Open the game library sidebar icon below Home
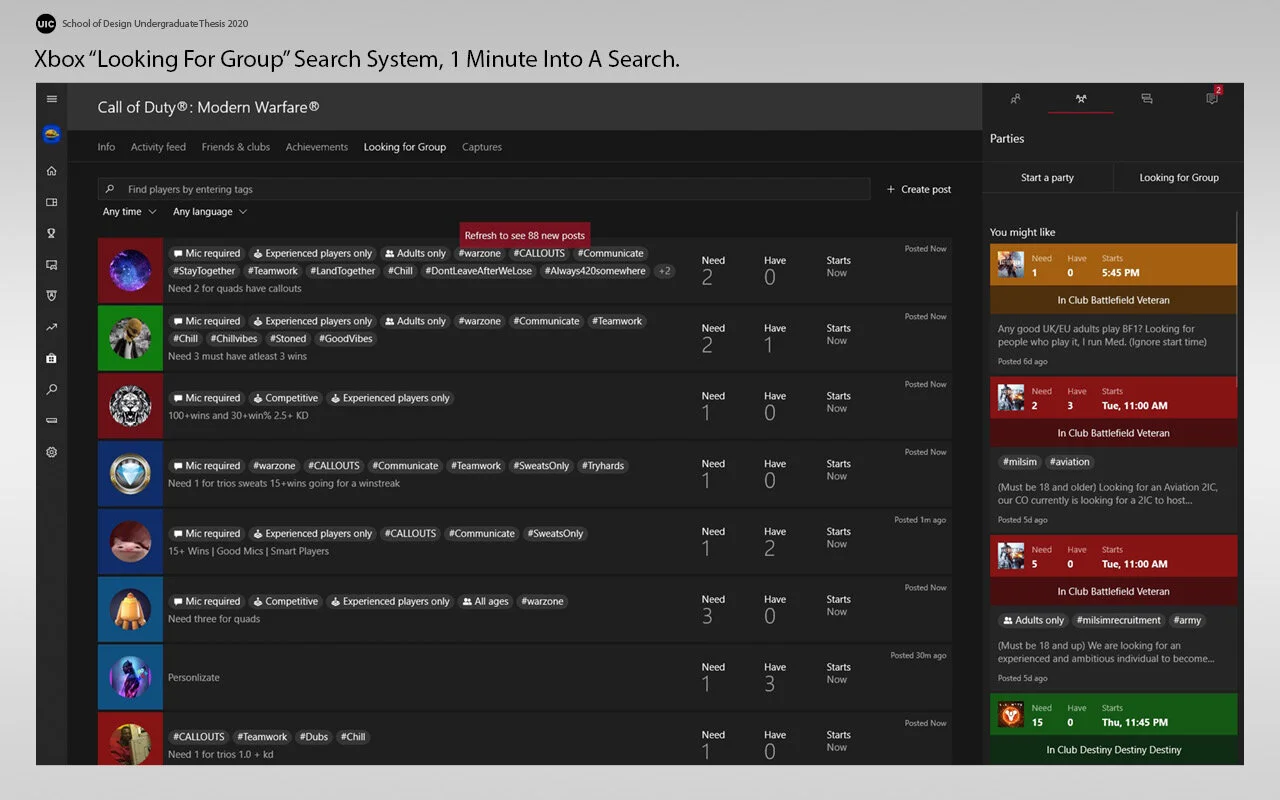1280x800 pixels. 52,202
